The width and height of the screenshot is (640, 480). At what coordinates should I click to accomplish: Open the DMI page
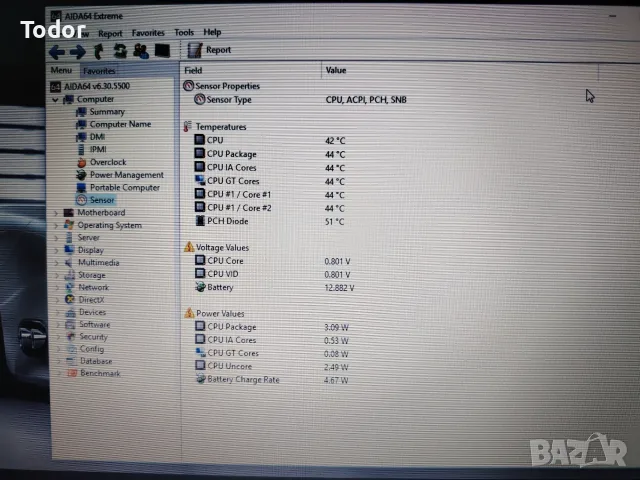[91, 137]
